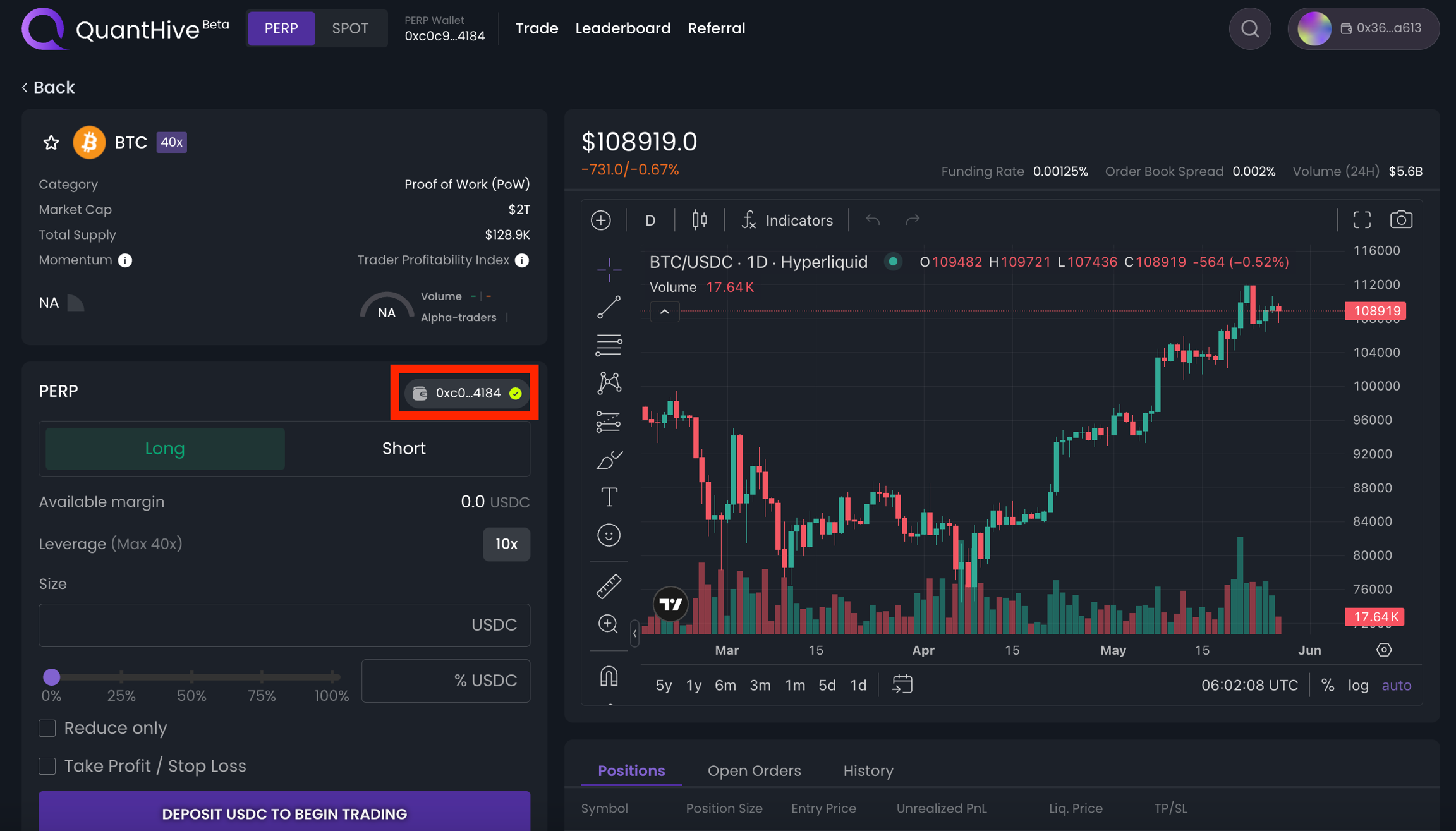Open the D timeframe interval dropdown

(650, 221)
